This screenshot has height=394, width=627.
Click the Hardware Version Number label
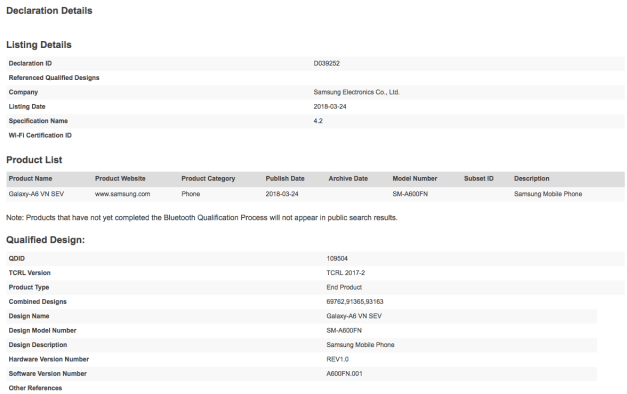pos(48,360)
